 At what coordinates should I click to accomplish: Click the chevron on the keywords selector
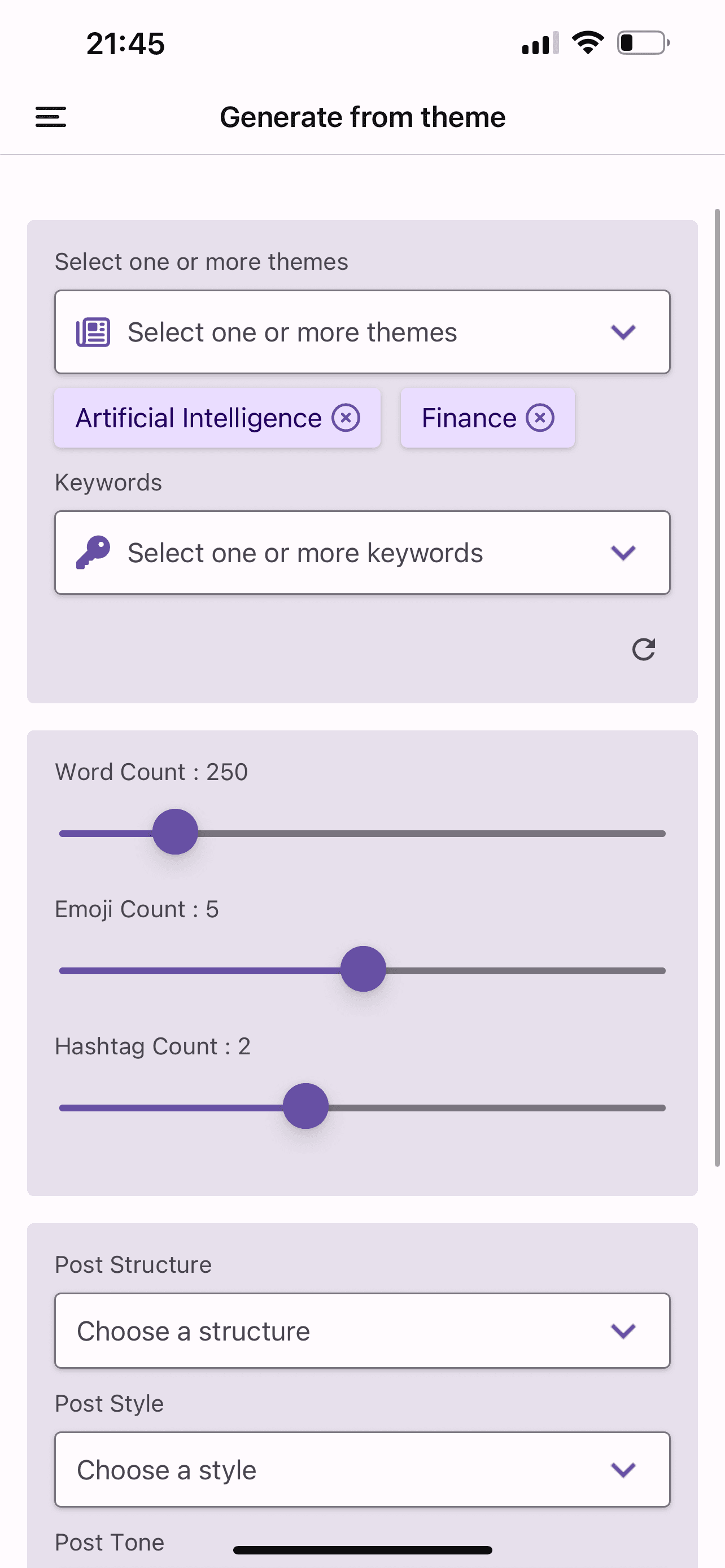pos(622,552)
